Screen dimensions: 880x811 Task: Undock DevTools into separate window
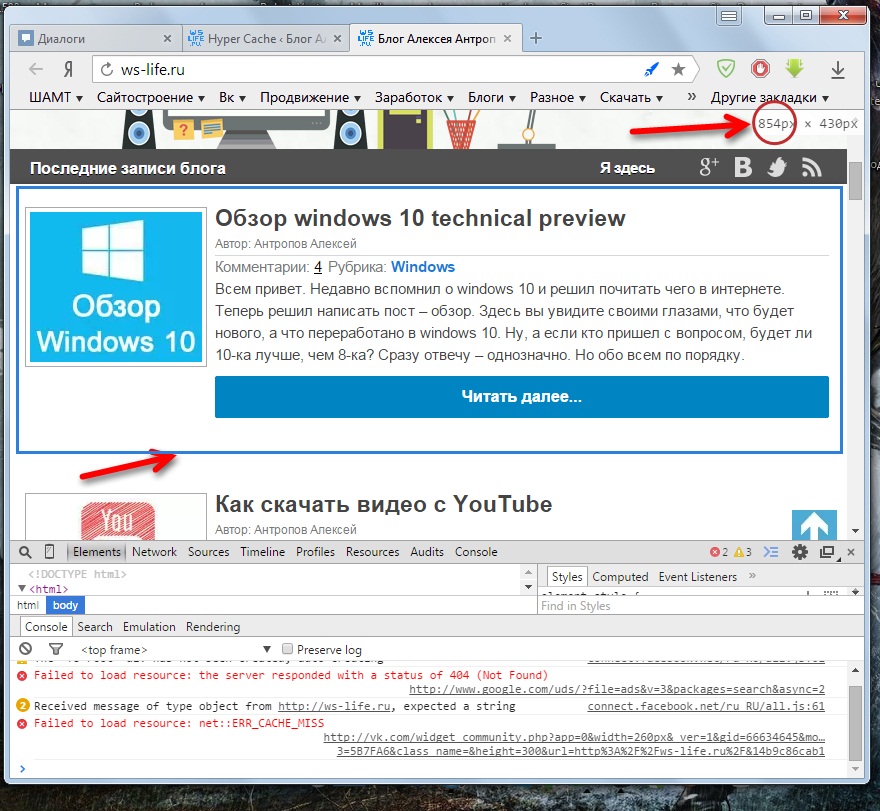coord(828,552)
